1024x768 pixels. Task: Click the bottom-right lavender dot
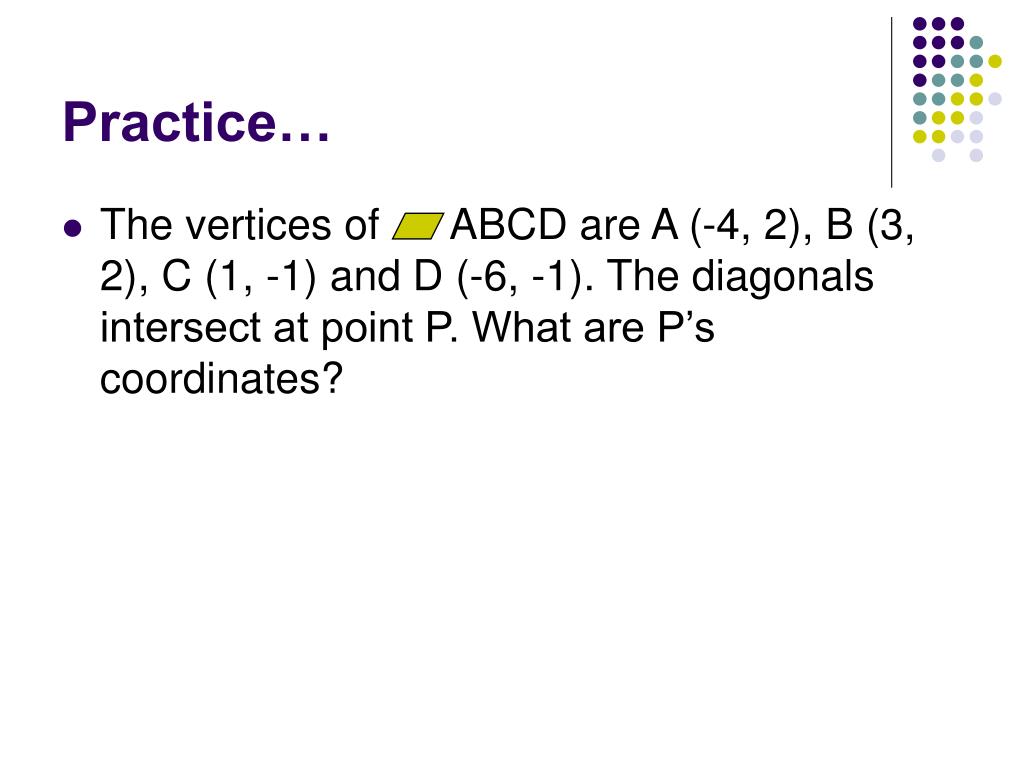coord(976,155)
